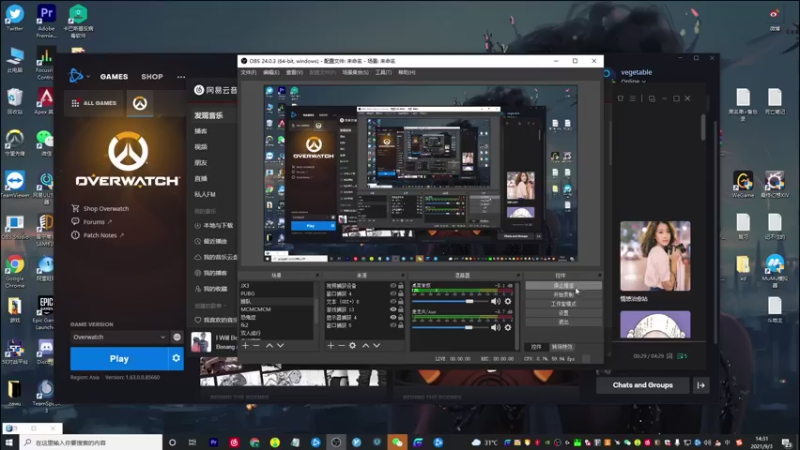Open 场景集合(S) menu in OBS
800x450 pixels.
tap(355, 72)
